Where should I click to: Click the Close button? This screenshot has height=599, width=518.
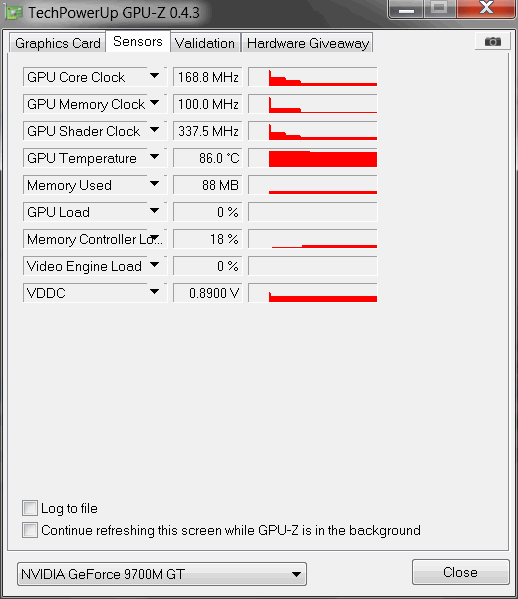[460, 572]
